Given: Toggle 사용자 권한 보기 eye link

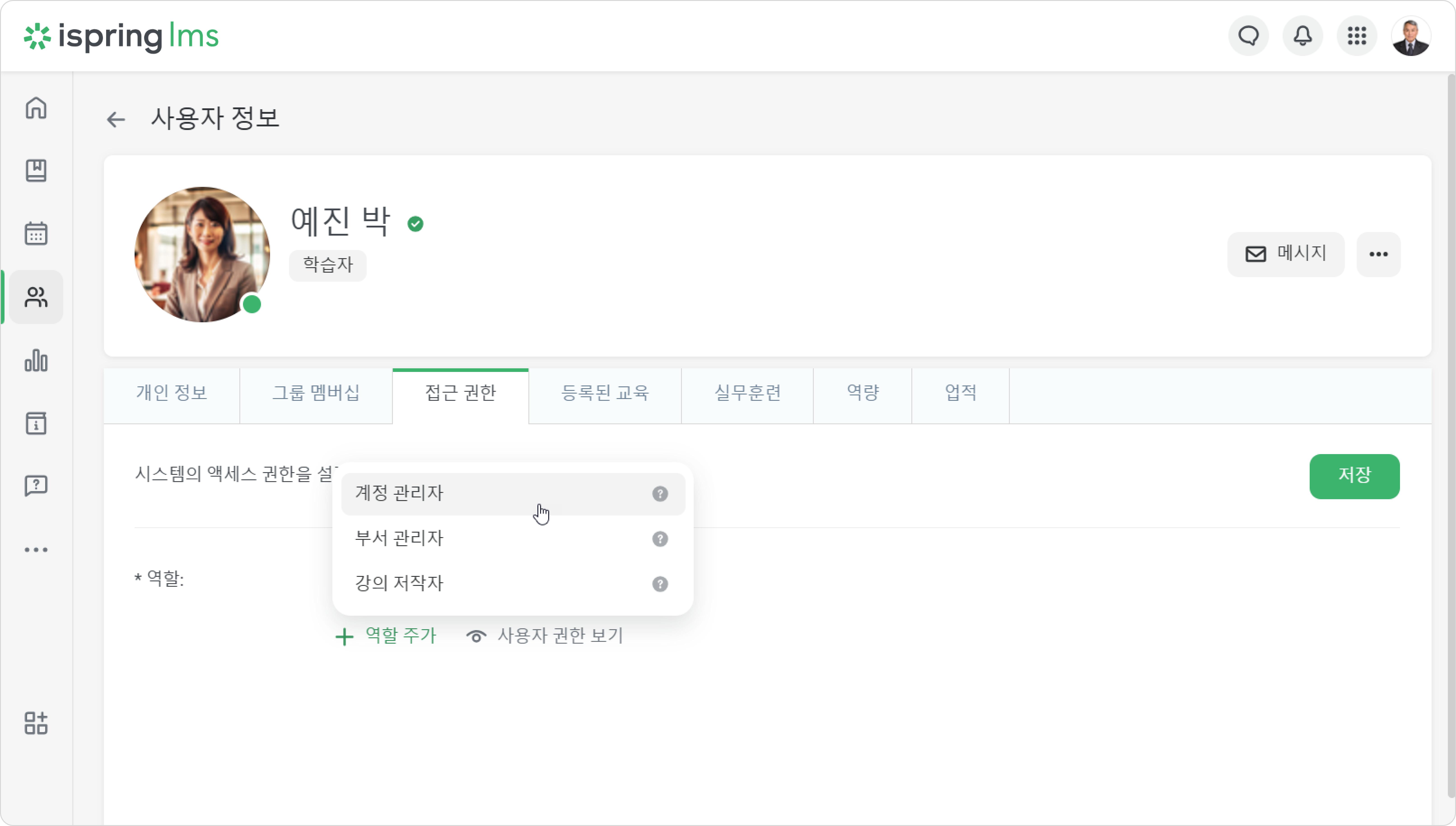Looking at the screenshot, I should tap(544, 635).
